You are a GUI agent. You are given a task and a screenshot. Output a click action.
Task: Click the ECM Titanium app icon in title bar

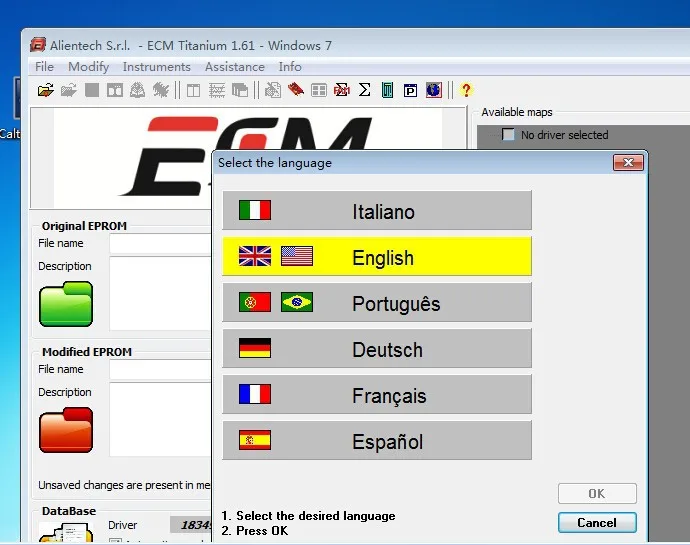(x=38, y=45)
